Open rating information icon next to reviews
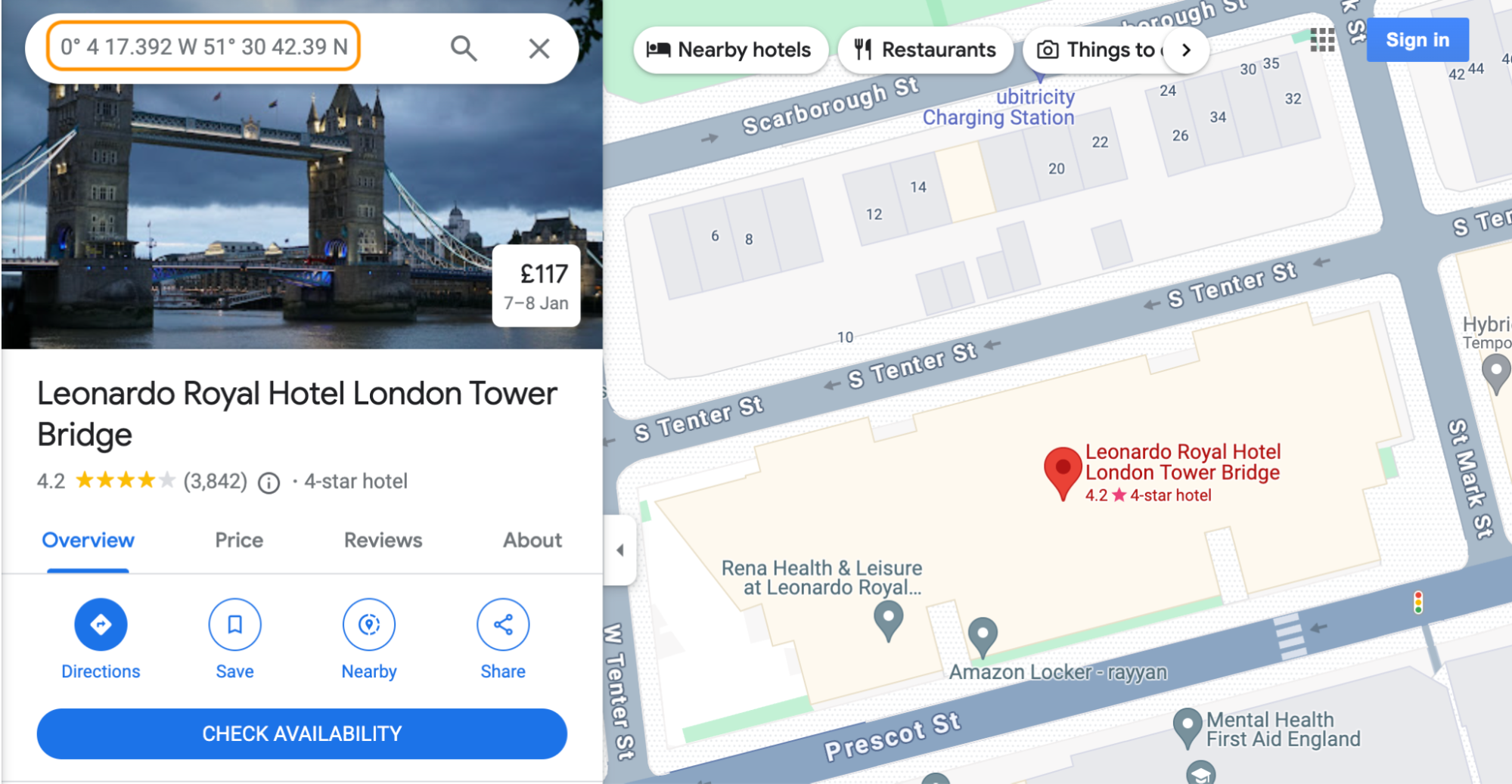The height and width of the screenshot is (784, 1512). (269, 482)
